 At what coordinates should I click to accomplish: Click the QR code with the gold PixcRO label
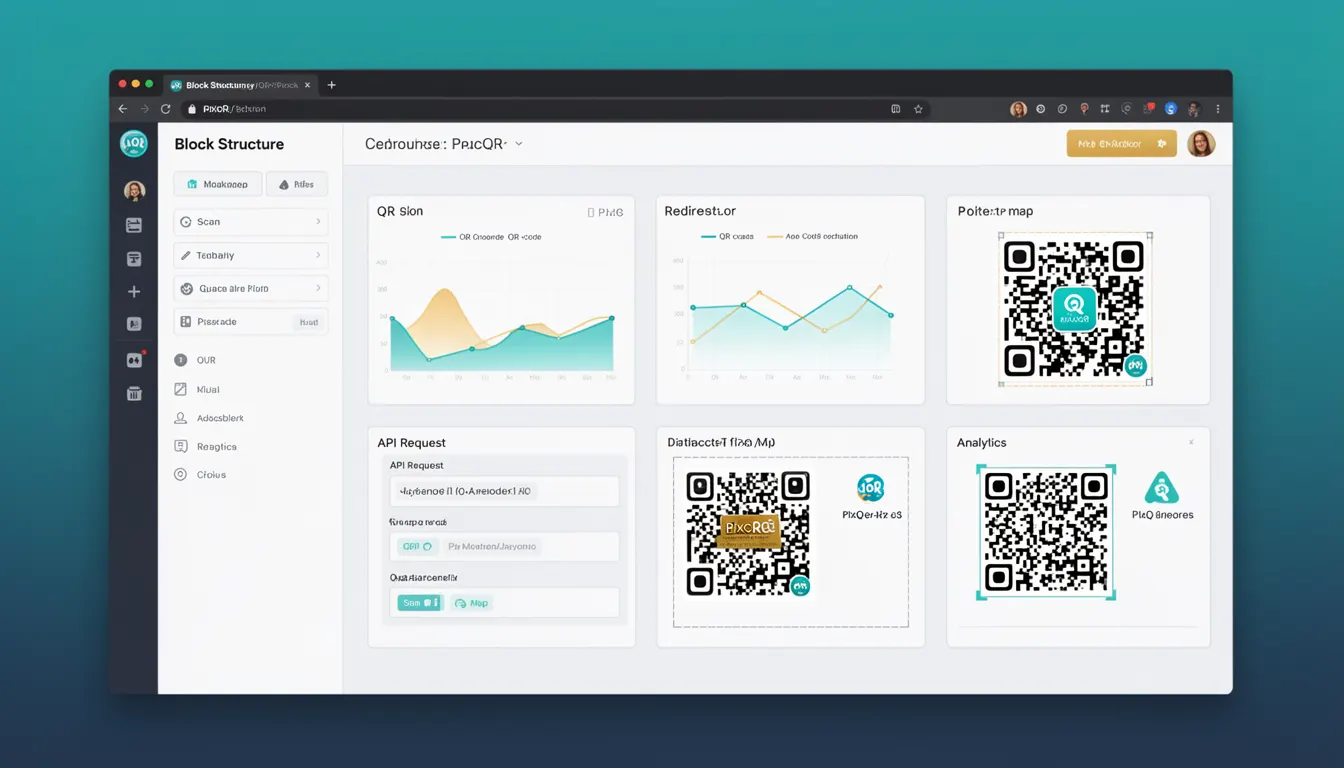(x=748, y=533)
